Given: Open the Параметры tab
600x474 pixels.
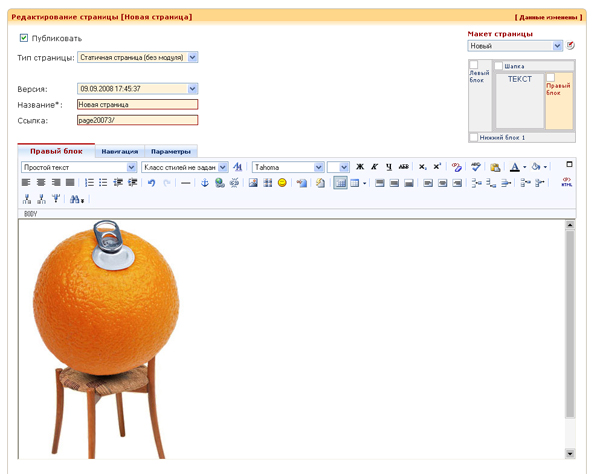Looking at the screenshot, I should (x=171, y=151).
